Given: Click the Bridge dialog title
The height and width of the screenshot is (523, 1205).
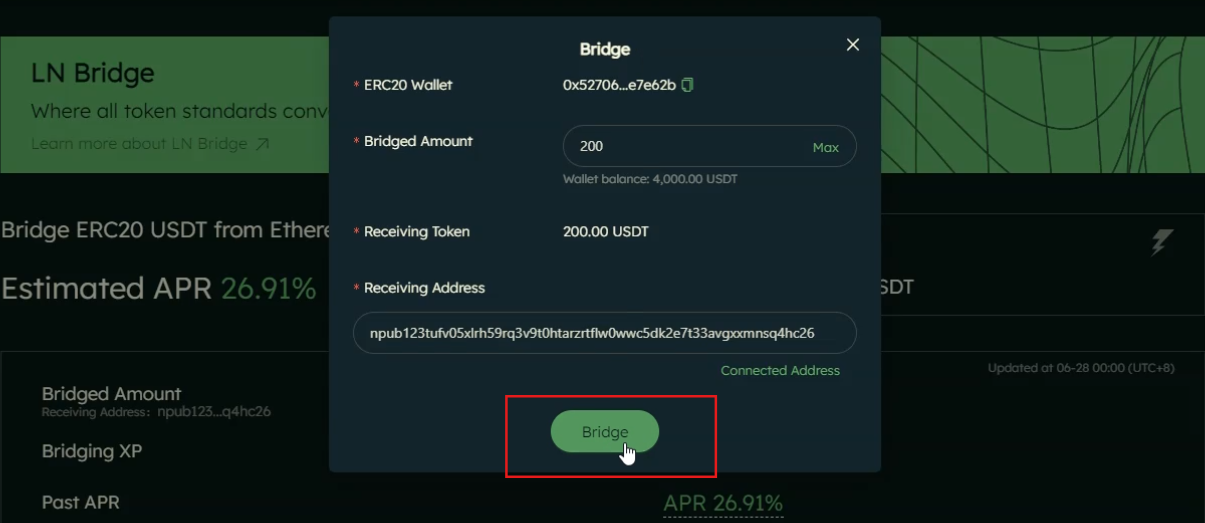Looking at the screenshot, I should (x=605, y=49).
